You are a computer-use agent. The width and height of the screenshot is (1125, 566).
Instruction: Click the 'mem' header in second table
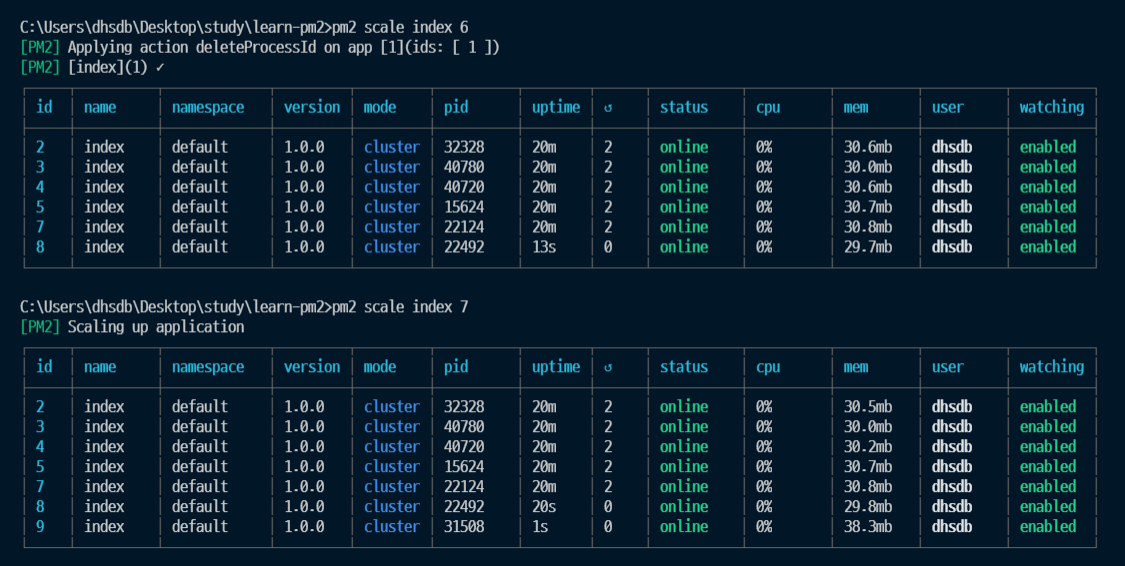pos(856,367)
